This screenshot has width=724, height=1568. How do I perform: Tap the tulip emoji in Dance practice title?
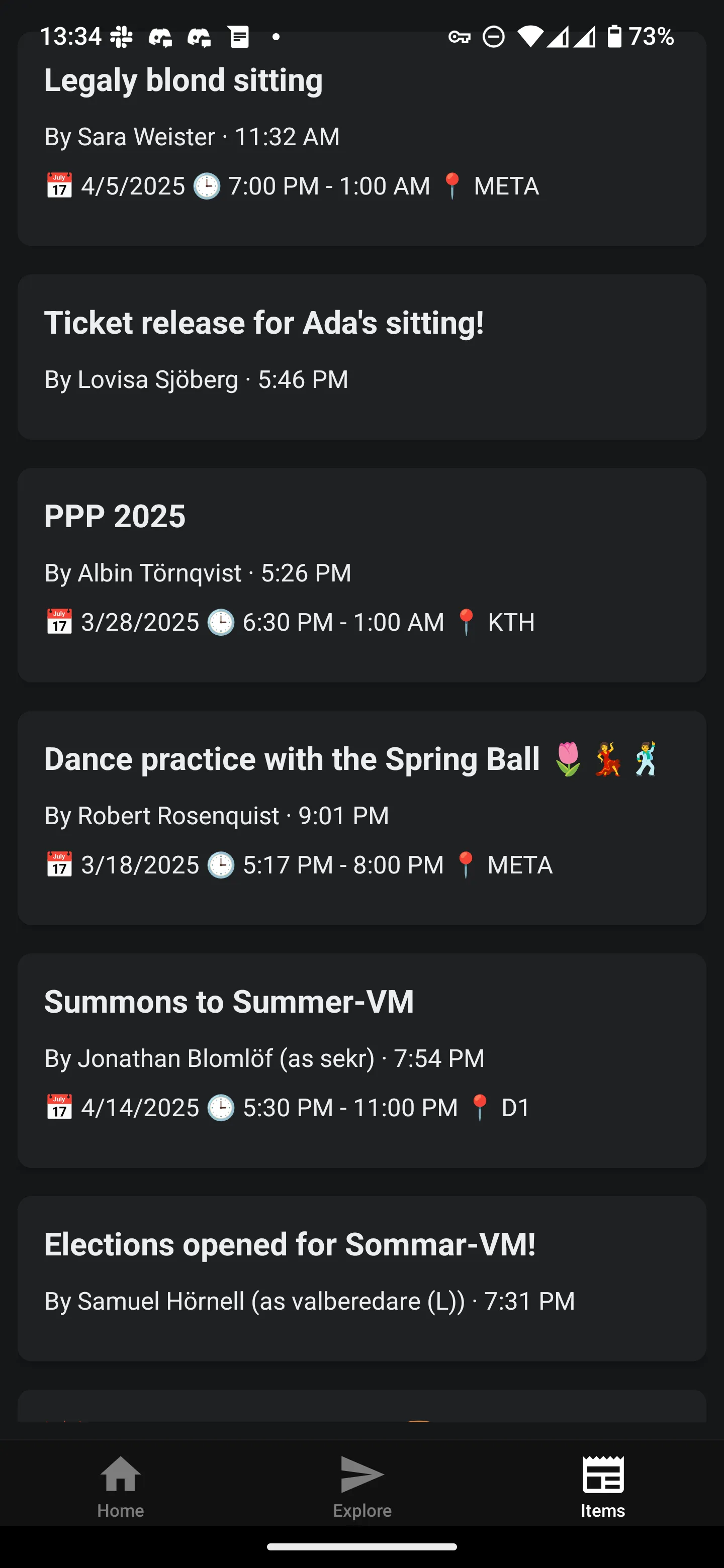click(568, 759)
